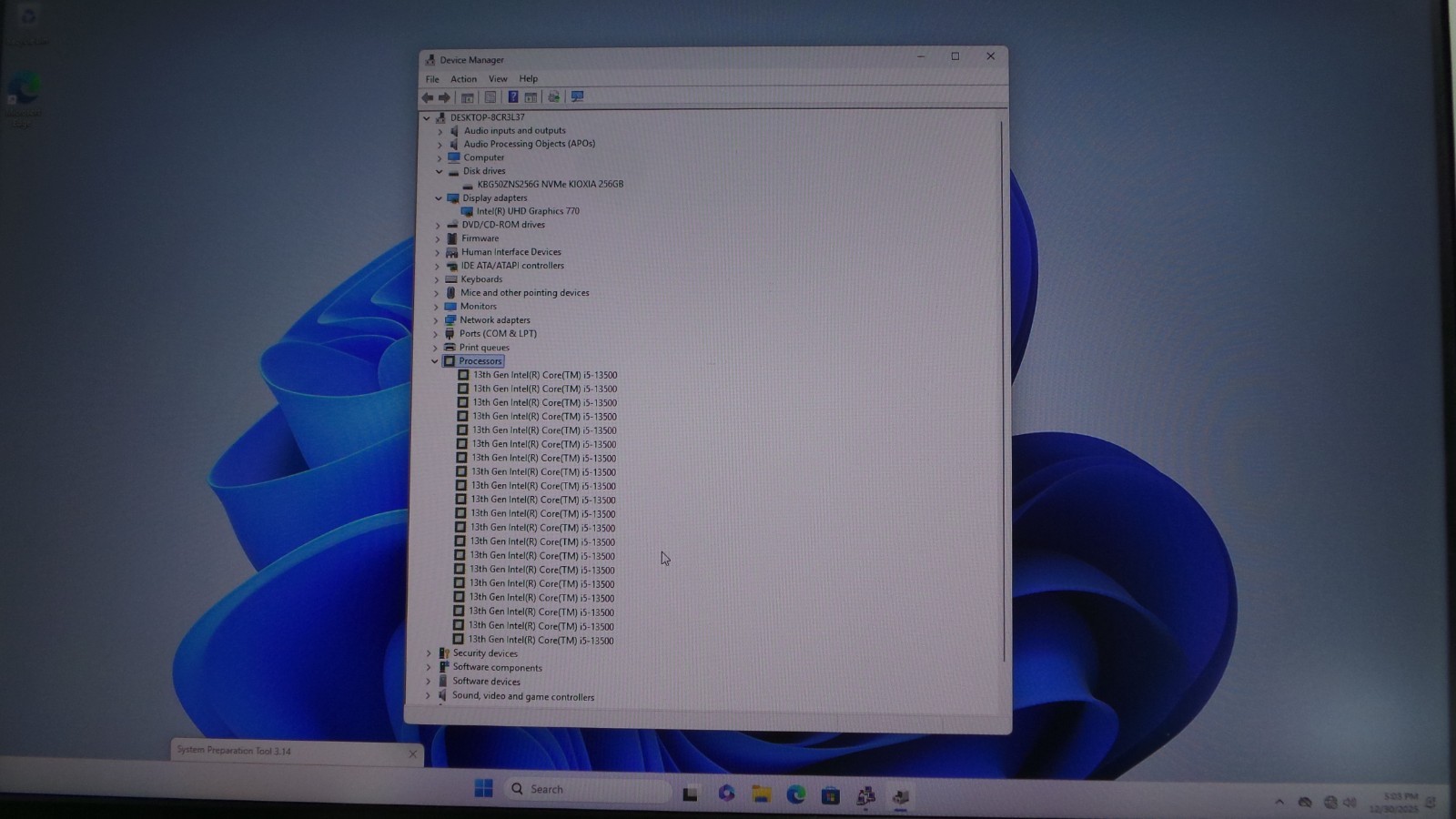Expand Audio inputs and outputs
Image resolution: width=1456 pixels, height=819 pixels.
click(440, 131)
